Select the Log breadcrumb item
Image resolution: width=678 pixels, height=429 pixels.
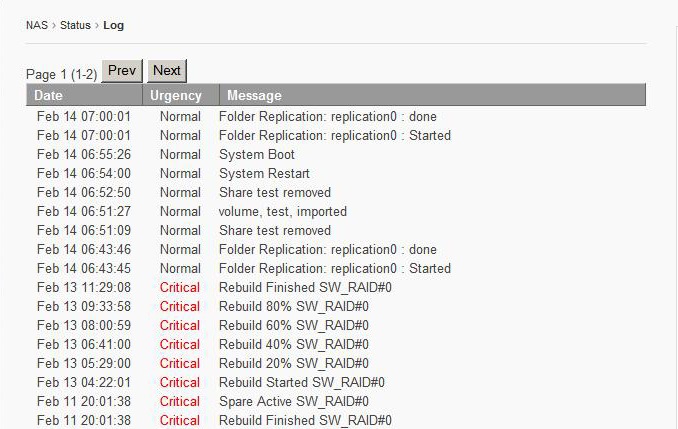tap(114, 25)
